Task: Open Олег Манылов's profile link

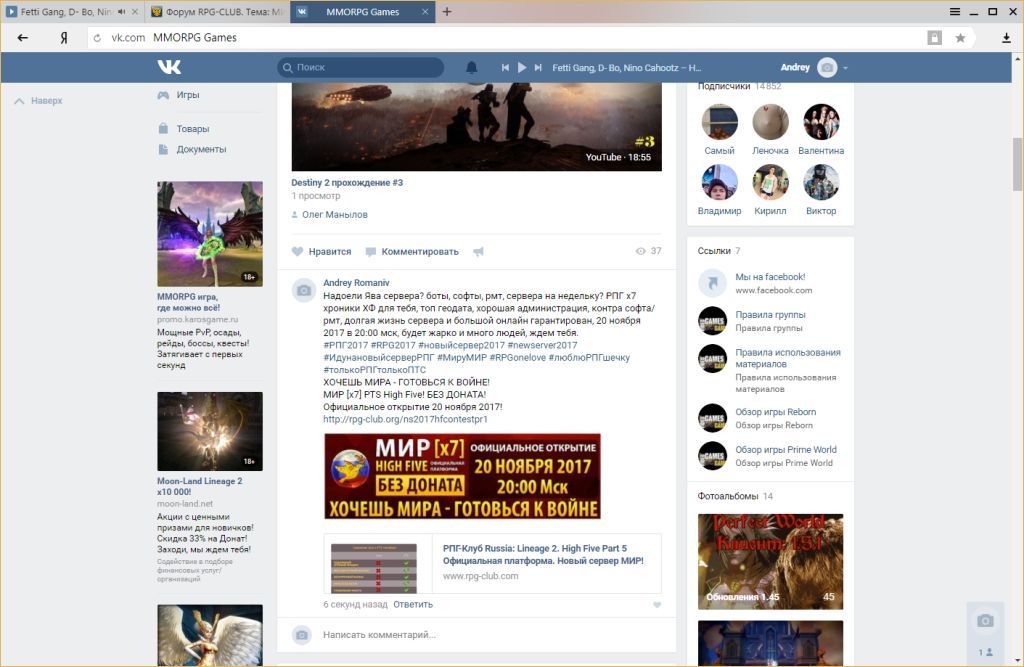Action: coord(334,214)
